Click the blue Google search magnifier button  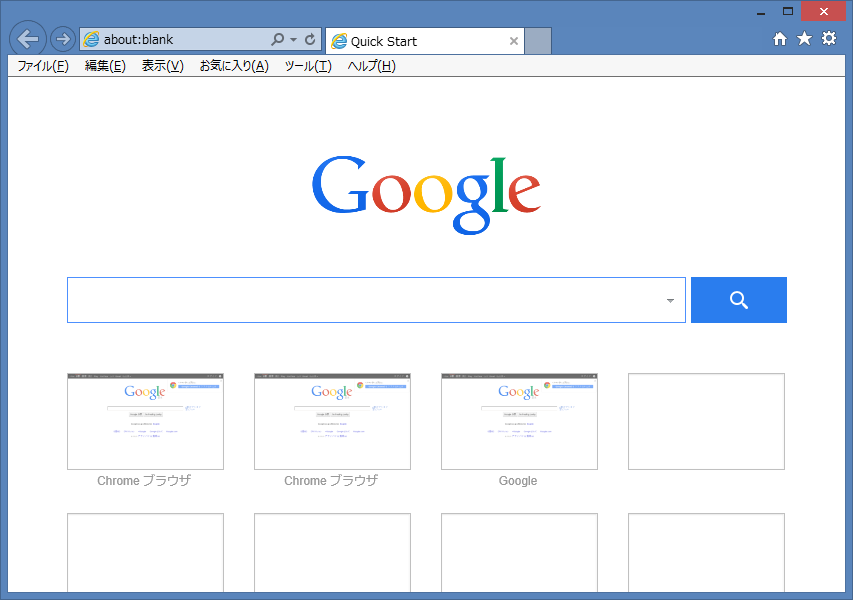point(739,300)
